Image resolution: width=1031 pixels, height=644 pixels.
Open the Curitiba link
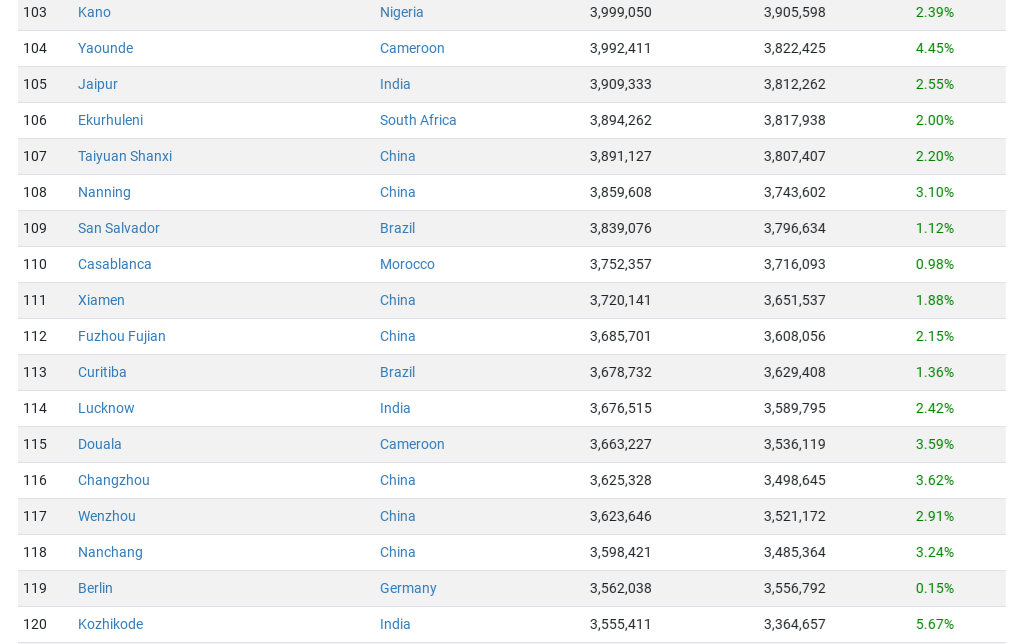pyautogui.click(x=102, y=372)
